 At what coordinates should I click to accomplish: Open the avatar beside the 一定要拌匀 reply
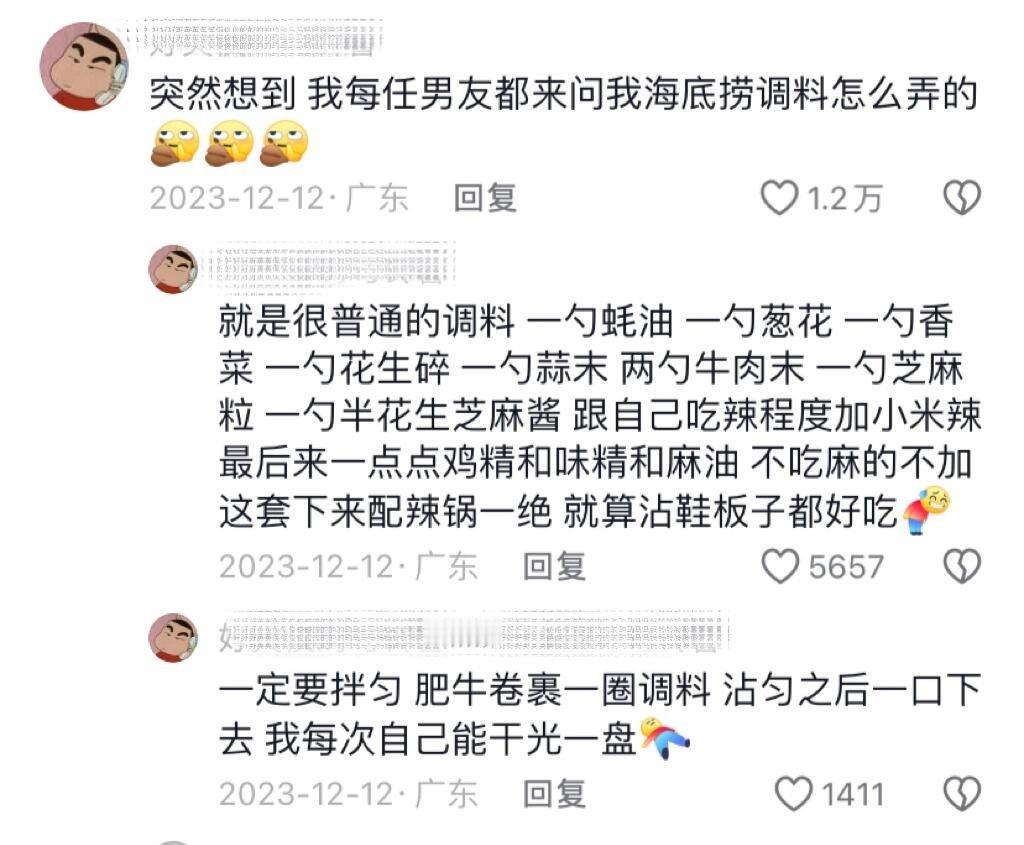(173, 637)
